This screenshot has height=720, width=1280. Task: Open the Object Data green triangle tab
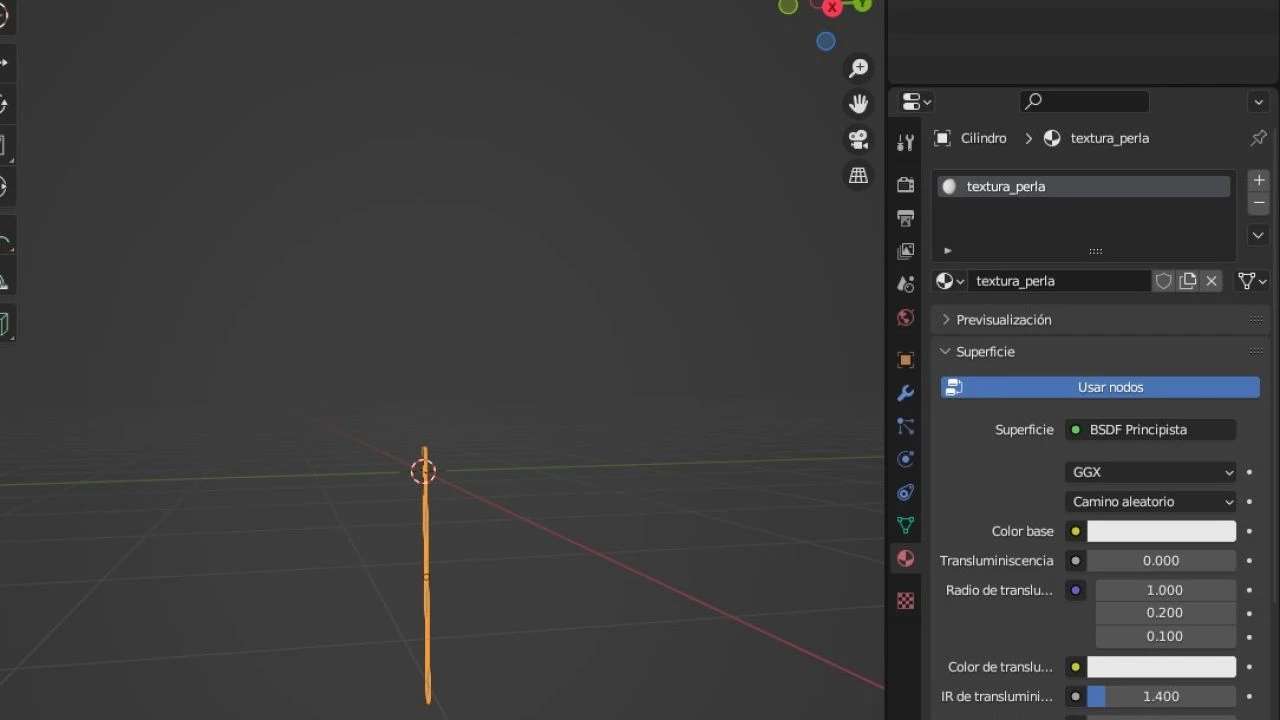point(905,525)
